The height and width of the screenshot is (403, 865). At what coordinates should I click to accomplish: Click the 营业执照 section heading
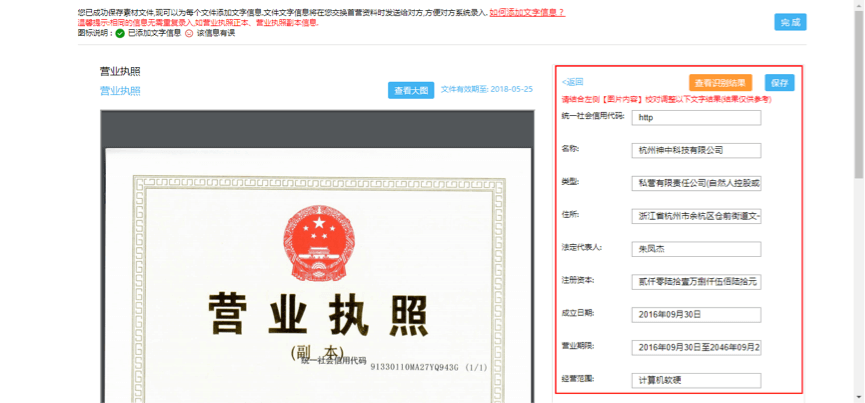tap(120, 71)
